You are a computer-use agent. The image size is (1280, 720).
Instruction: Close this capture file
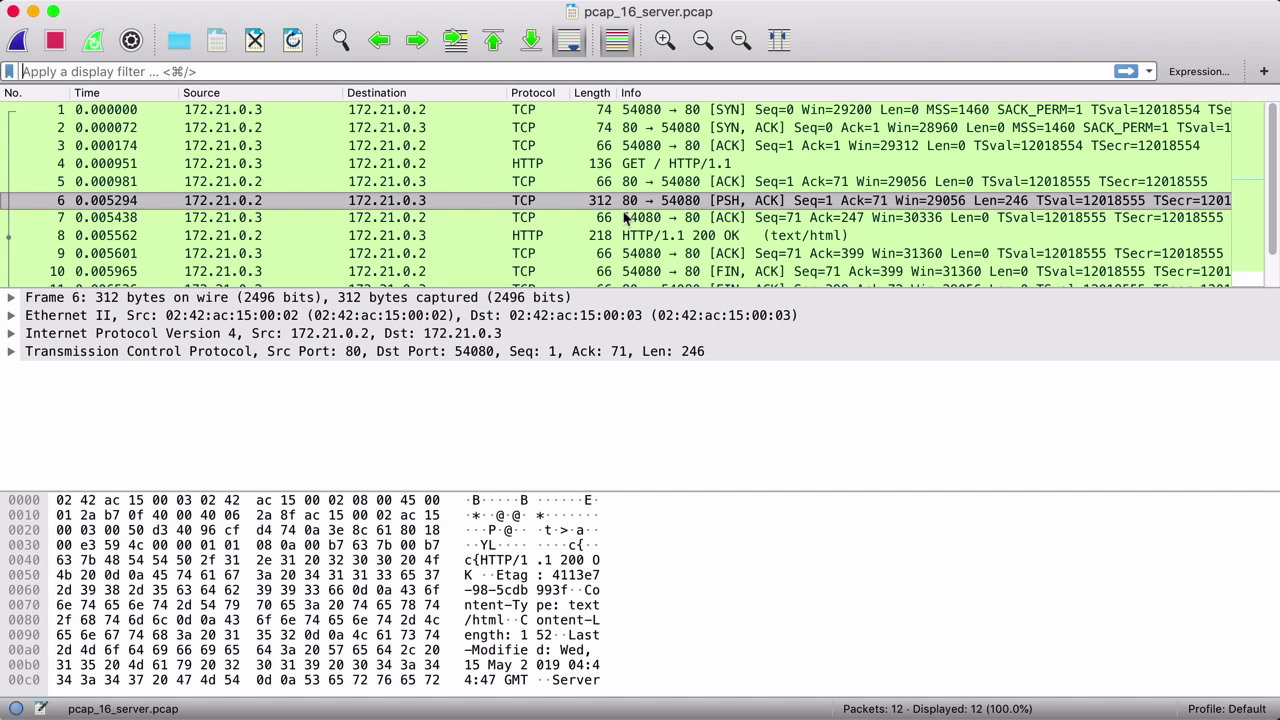[255, 40]
